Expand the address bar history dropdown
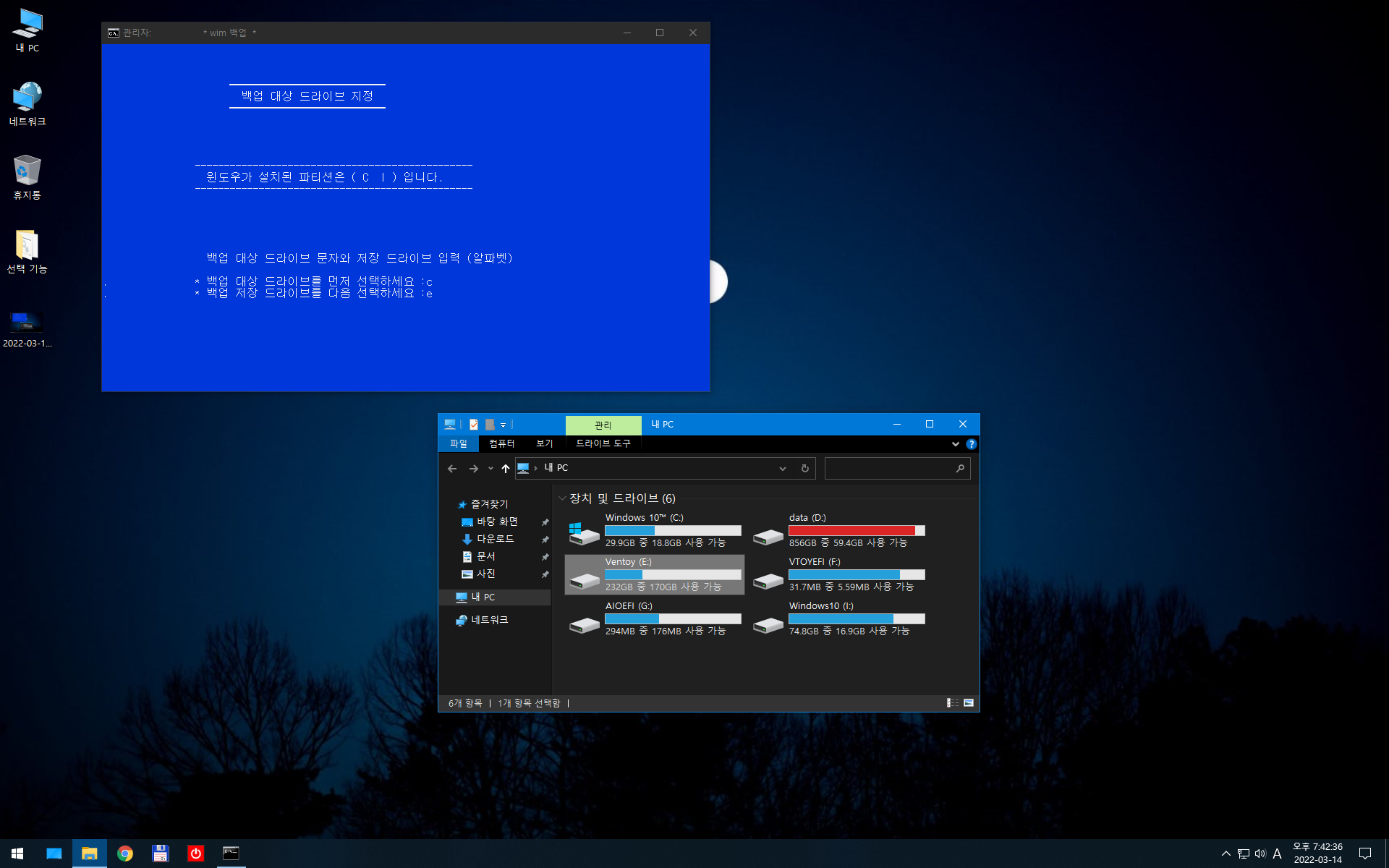The image size is (1389, 868). [x=783, y=469]
